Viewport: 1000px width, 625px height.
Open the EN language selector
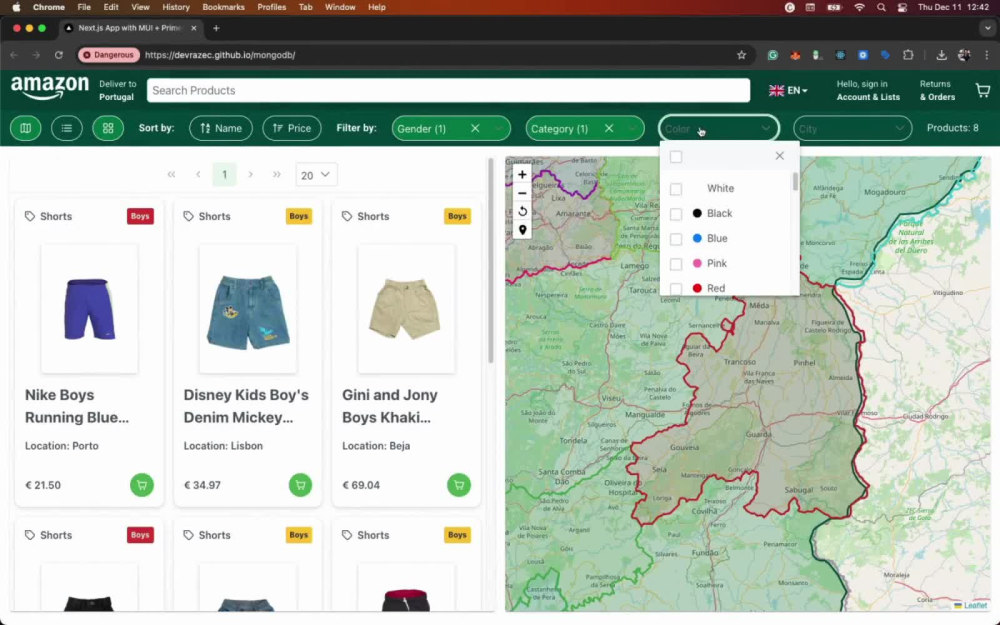[788, 91]
